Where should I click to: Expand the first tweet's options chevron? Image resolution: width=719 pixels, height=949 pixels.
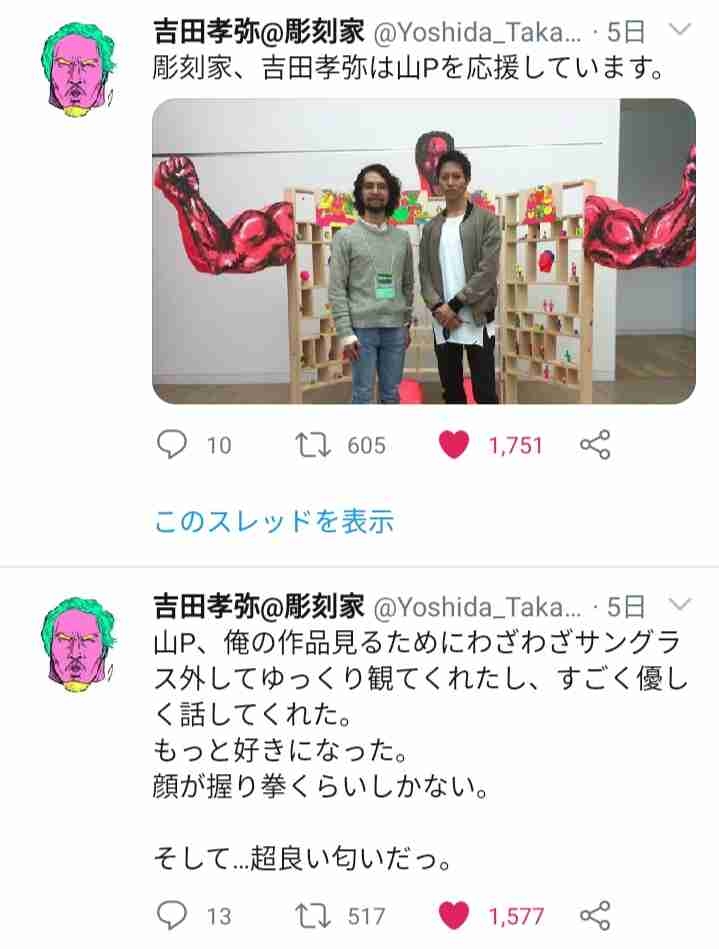(x=680, y=30)
